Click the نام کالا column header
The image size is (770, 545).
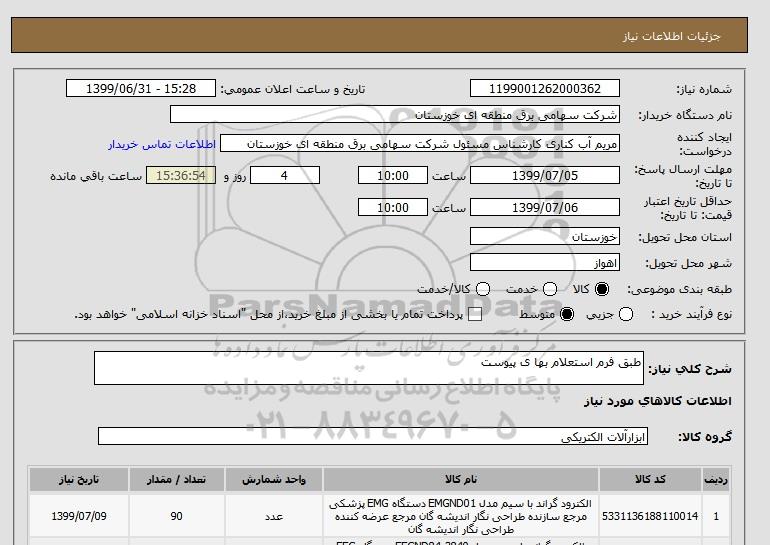pyautogui.click(x=461, y=479)
